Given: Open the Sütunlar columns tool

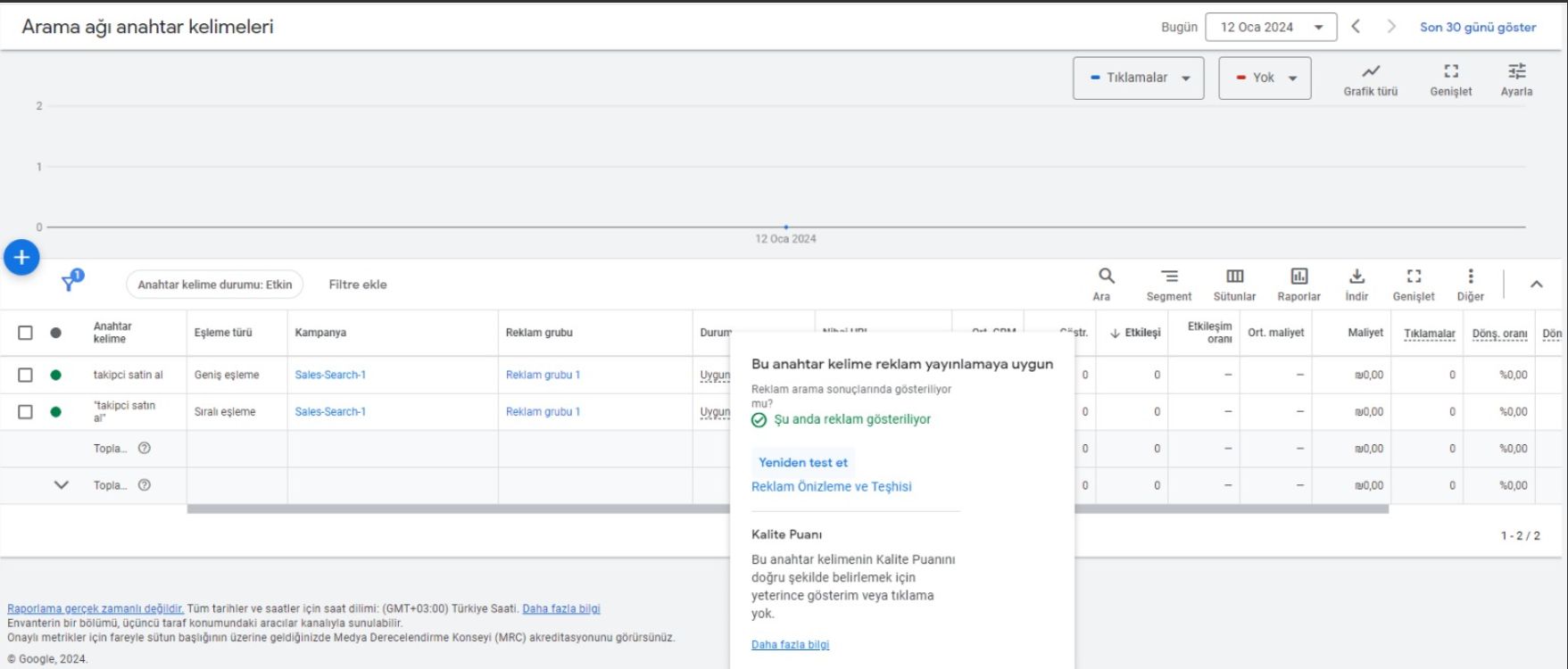Looking at the screenshot, I should click(x=1234, y=285).
